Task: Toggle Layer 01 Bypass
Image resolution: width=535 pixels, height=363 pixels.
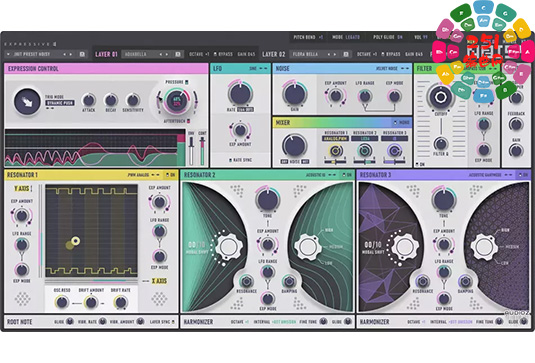Action: tap(223, 54)
